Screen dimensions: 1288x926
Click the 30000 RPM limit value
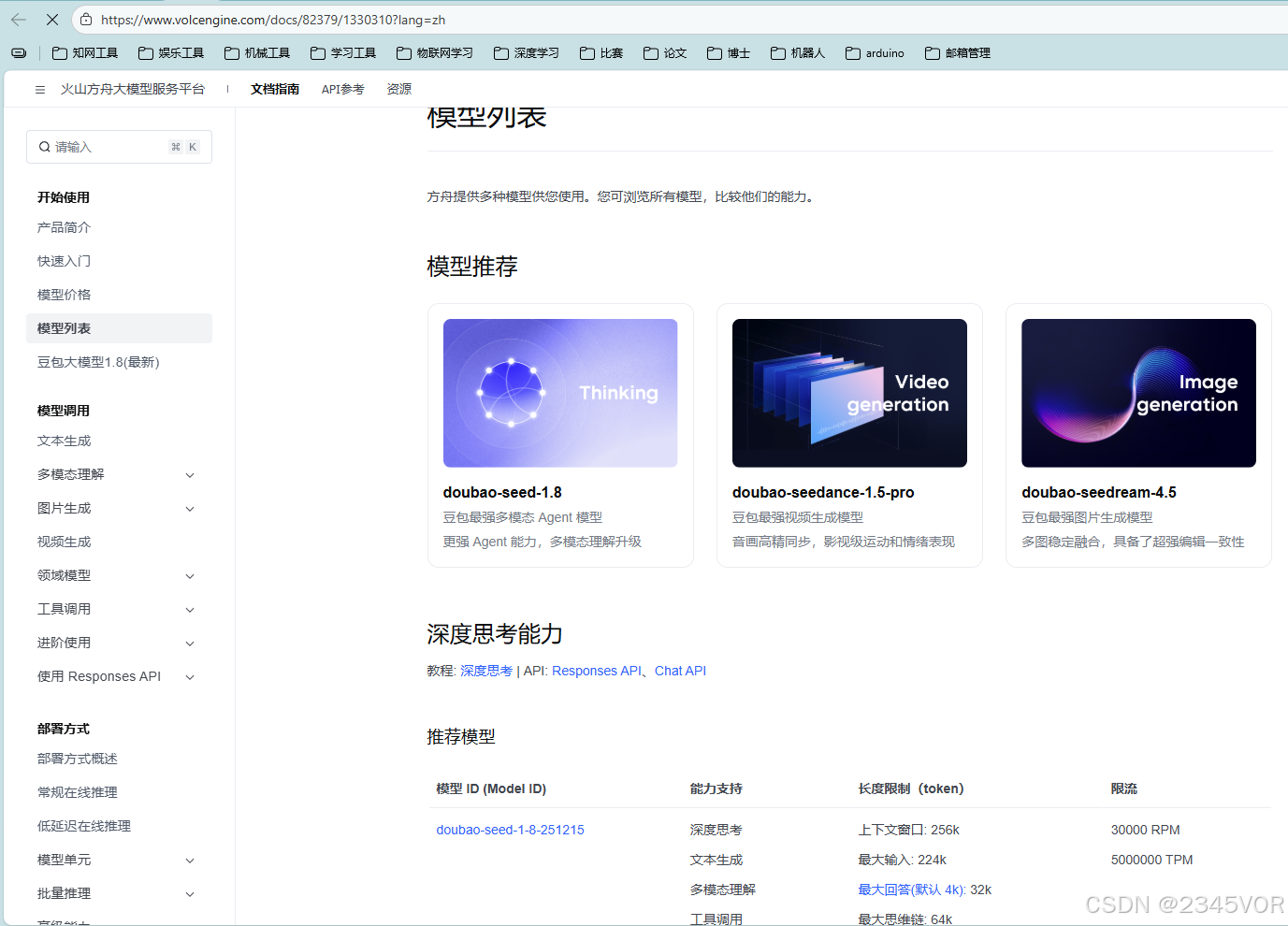[1146, 830]
